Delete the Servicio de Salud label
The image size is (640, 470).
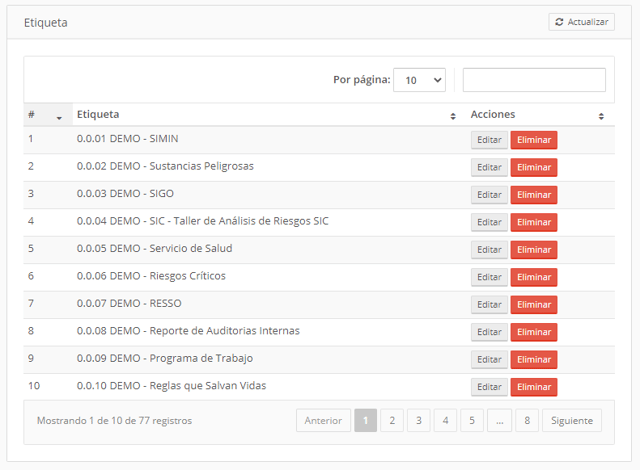tap(534, 250)
